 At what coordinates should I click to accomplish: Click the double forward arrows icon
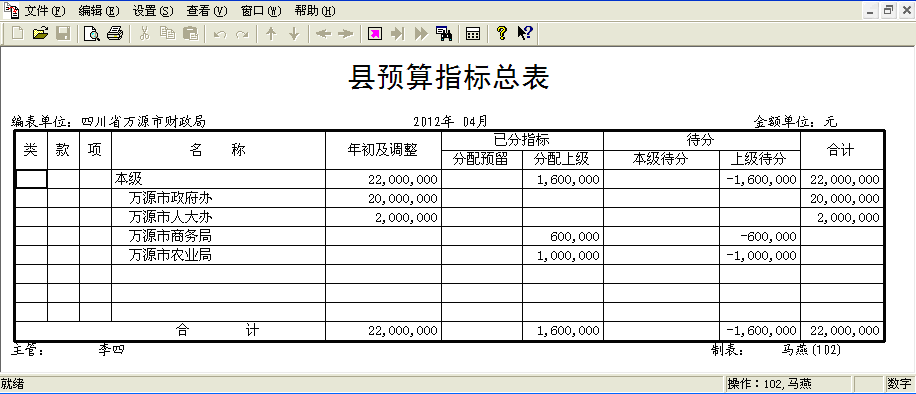point(421,33)
